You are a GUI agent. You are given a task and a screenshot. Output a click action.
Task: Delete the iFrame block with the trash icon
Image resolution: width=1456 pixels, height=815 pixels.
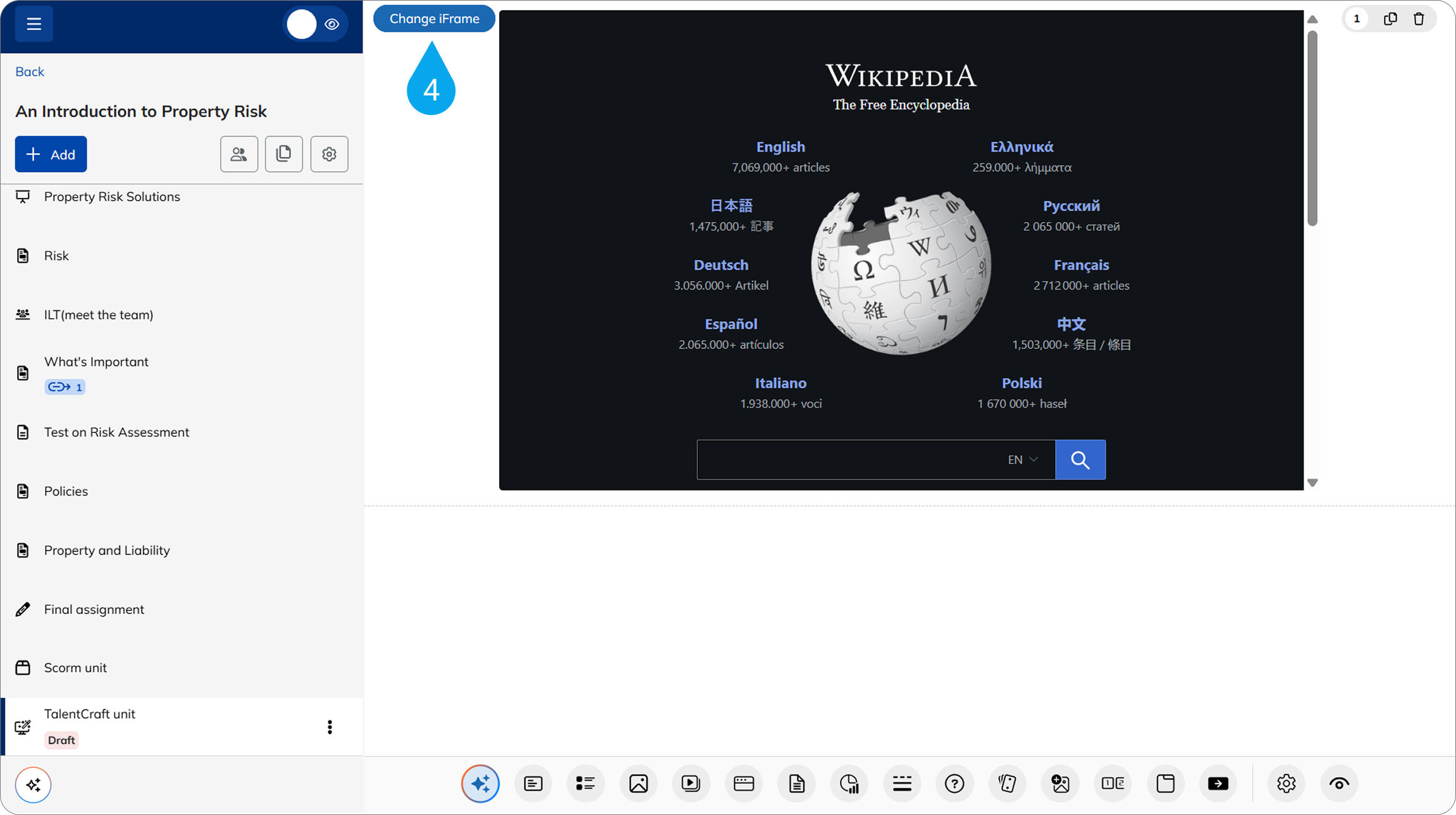tap(1419, 19)
